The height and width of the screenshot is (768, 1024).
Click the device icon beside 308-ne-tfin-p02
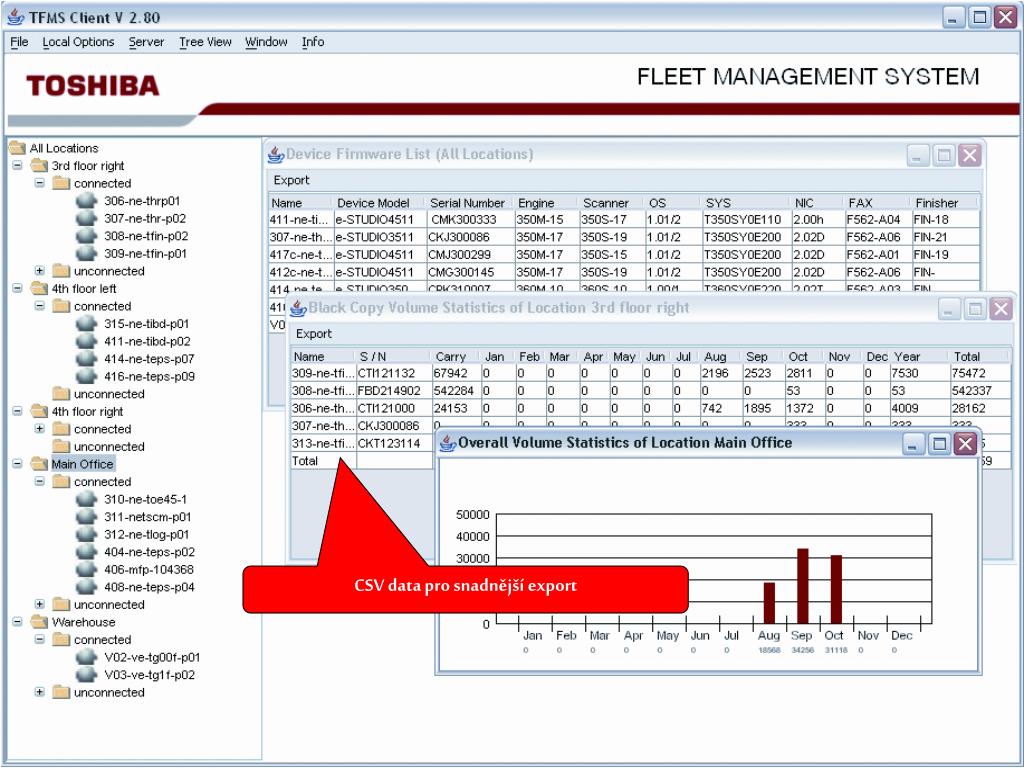click(86, 236)
